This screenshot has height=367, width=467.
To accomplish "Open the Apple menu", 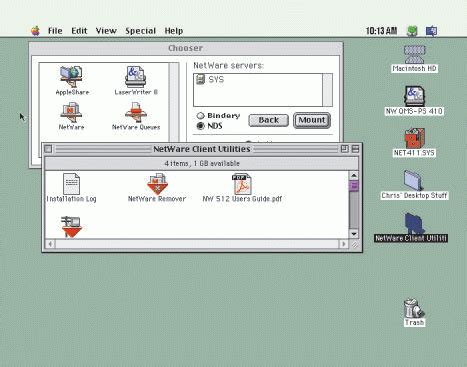I will (35, 31).
